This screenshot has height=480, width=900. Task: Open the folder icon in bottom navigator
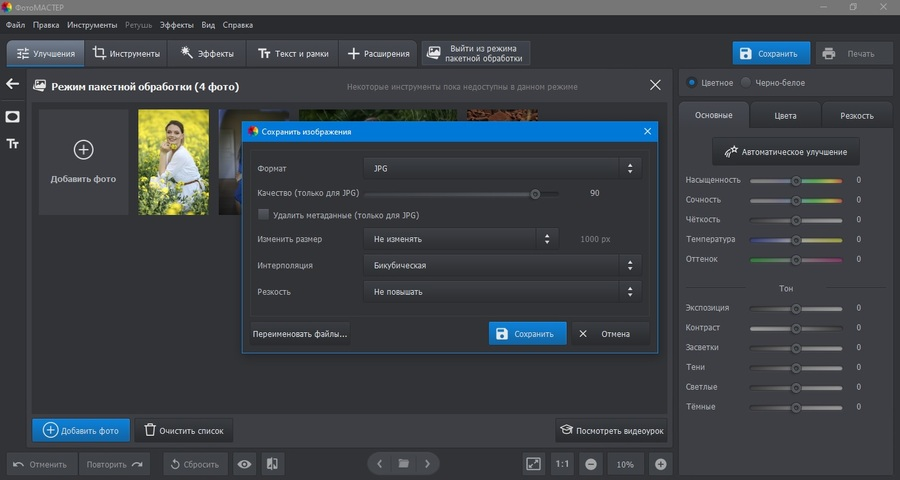(404, 463)
